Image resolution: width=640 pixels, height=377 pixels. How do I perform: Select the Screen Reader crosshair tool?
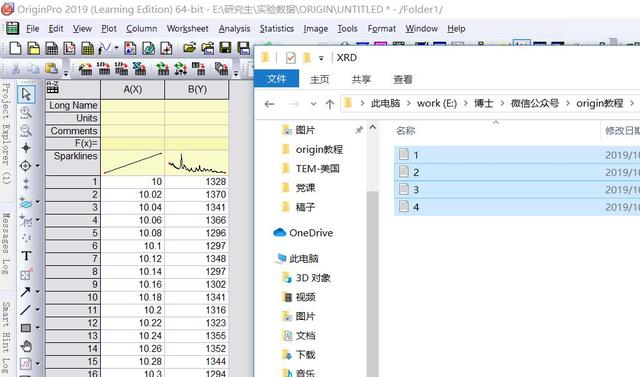click(26, 148)
